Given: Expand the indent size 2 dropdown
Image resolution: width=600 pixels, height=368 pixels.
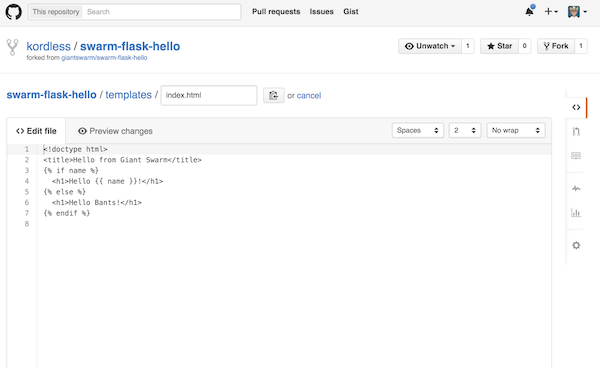Looking at the screenshot, I should pyautogui.click(x=465, y=130).
